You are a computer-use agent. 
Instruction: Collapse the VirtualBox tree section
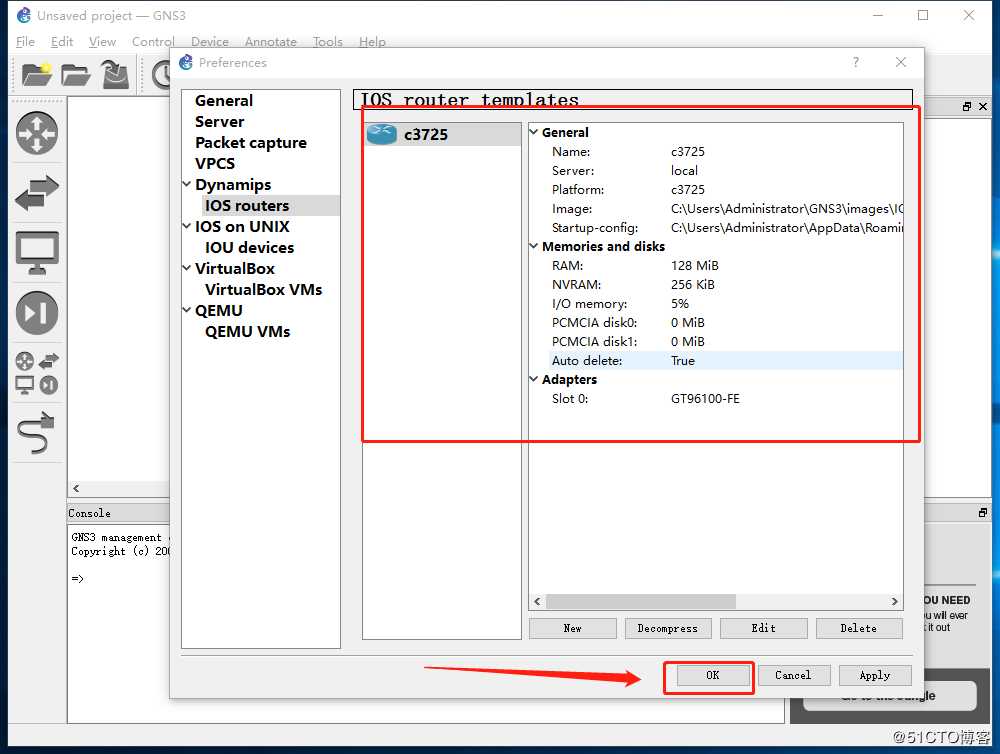[187, 269]
